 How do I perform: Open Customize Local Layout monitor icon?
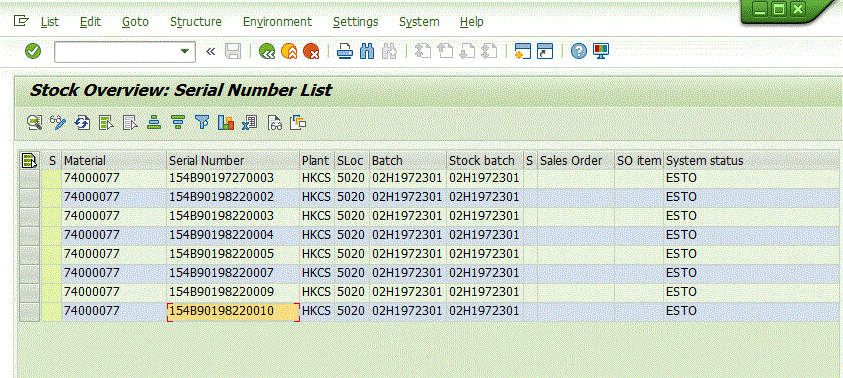(601, 51)
